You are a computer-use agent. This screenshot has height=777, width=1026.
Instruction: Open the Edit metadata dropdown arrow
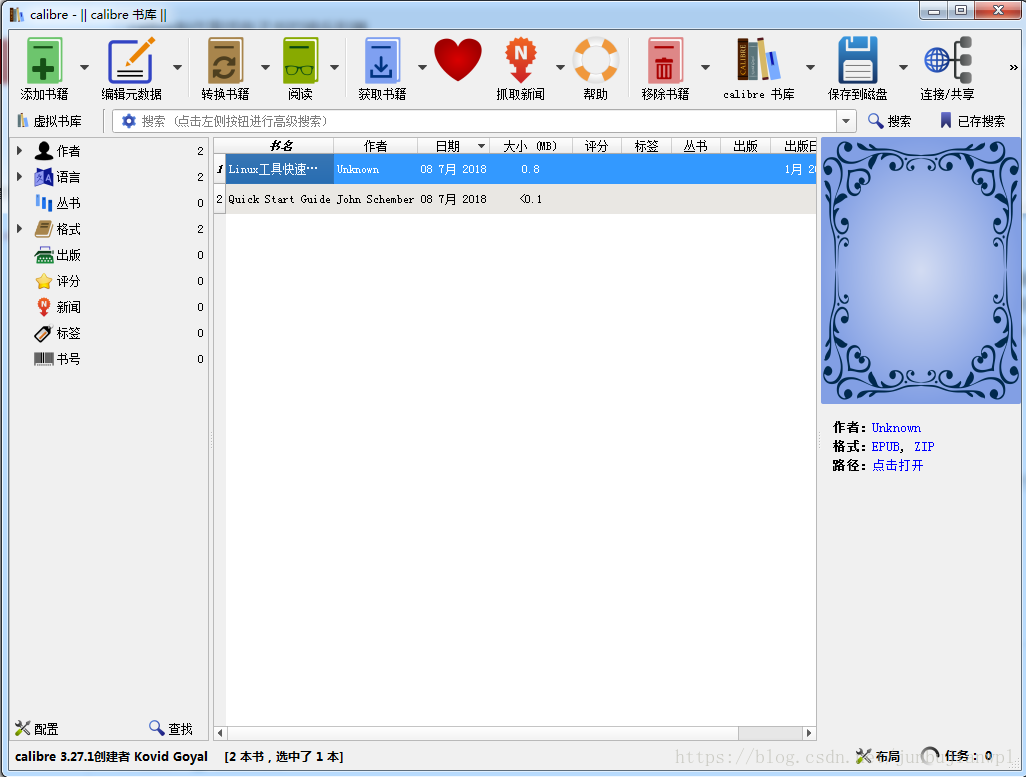pos(177,67)
